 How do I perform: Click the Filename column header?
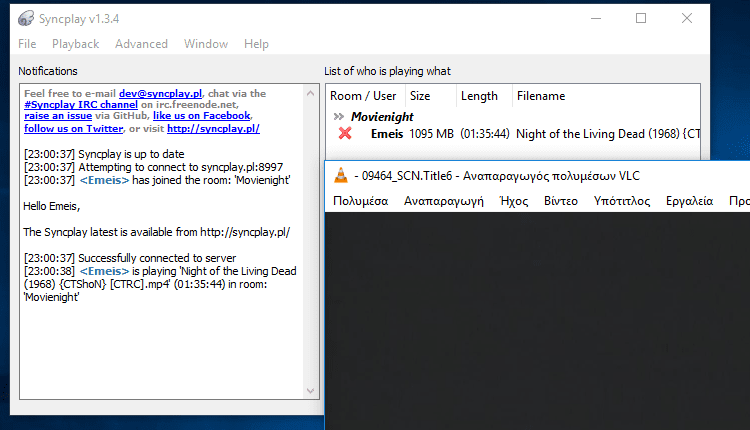(606, 96)
